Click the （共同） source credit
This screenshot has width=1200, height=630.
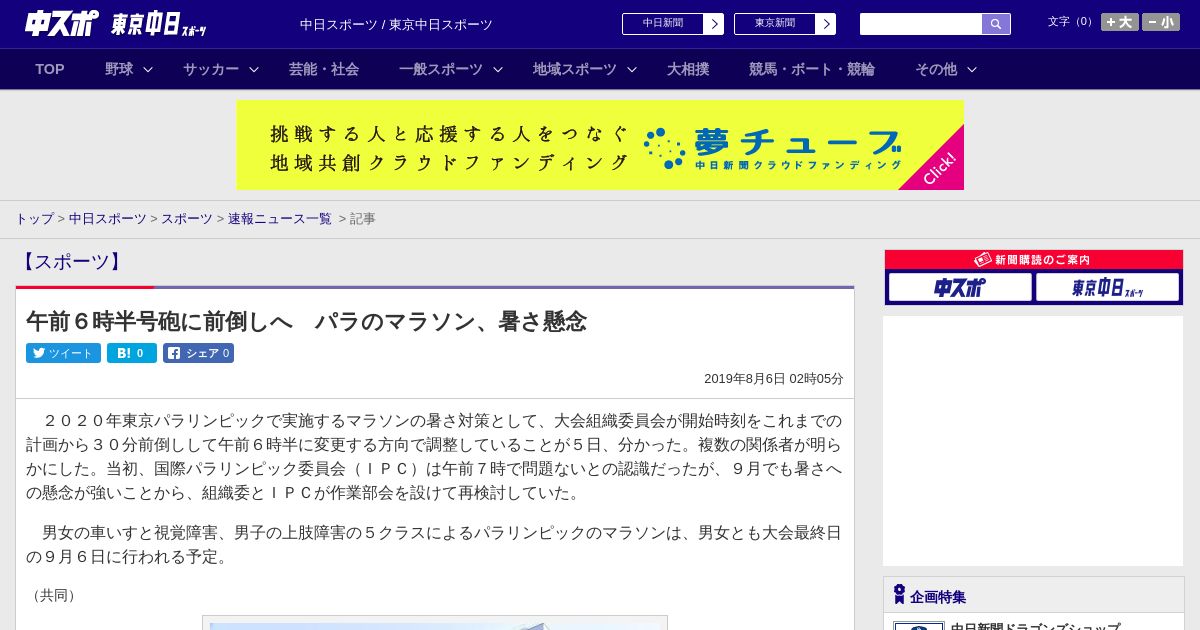pos(54,595)
